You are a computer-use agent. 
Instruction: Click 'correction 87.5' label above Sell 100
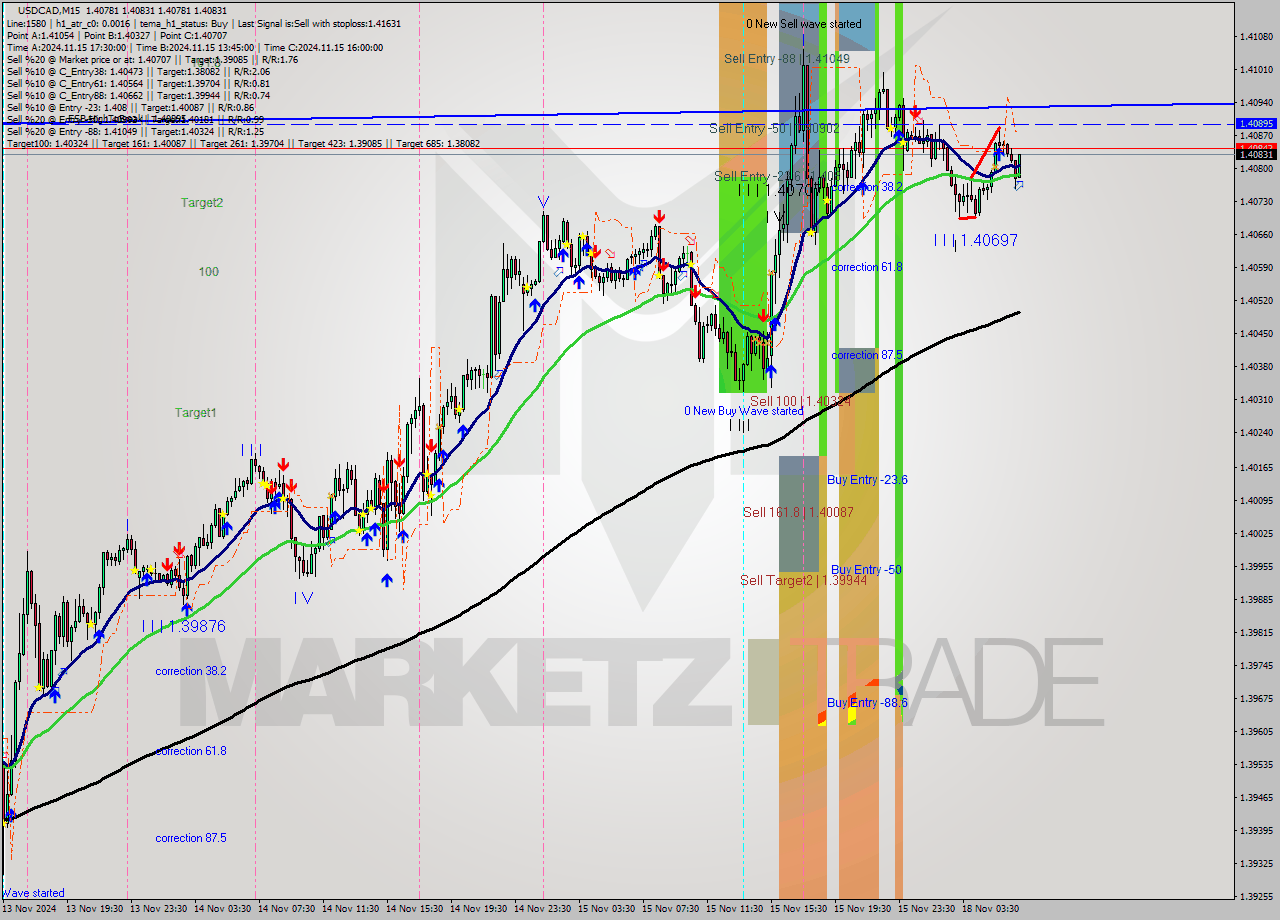pos(867,355)
